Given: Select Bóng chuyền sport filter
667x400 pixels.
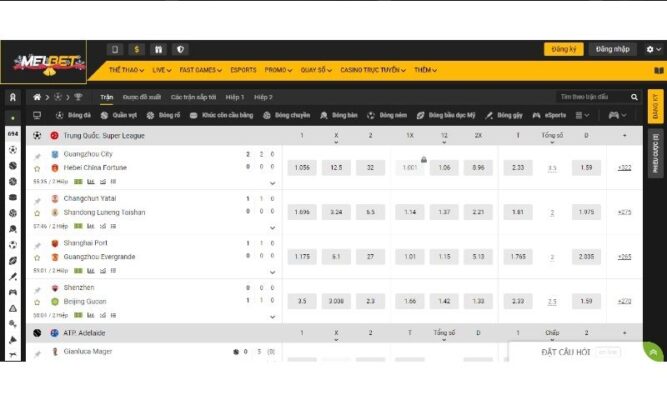Looking at the screenshot, I should [x=286, y=115].
